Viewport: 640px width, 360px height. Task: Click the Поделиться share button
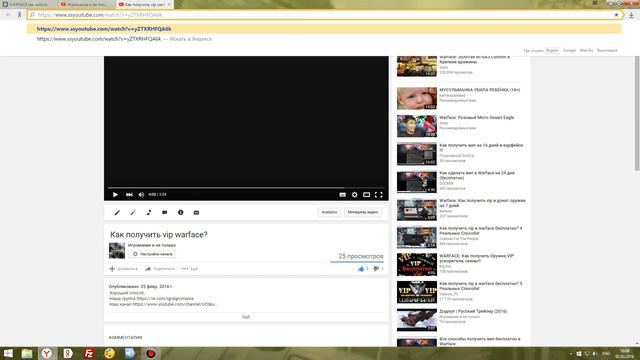point(160,269)
